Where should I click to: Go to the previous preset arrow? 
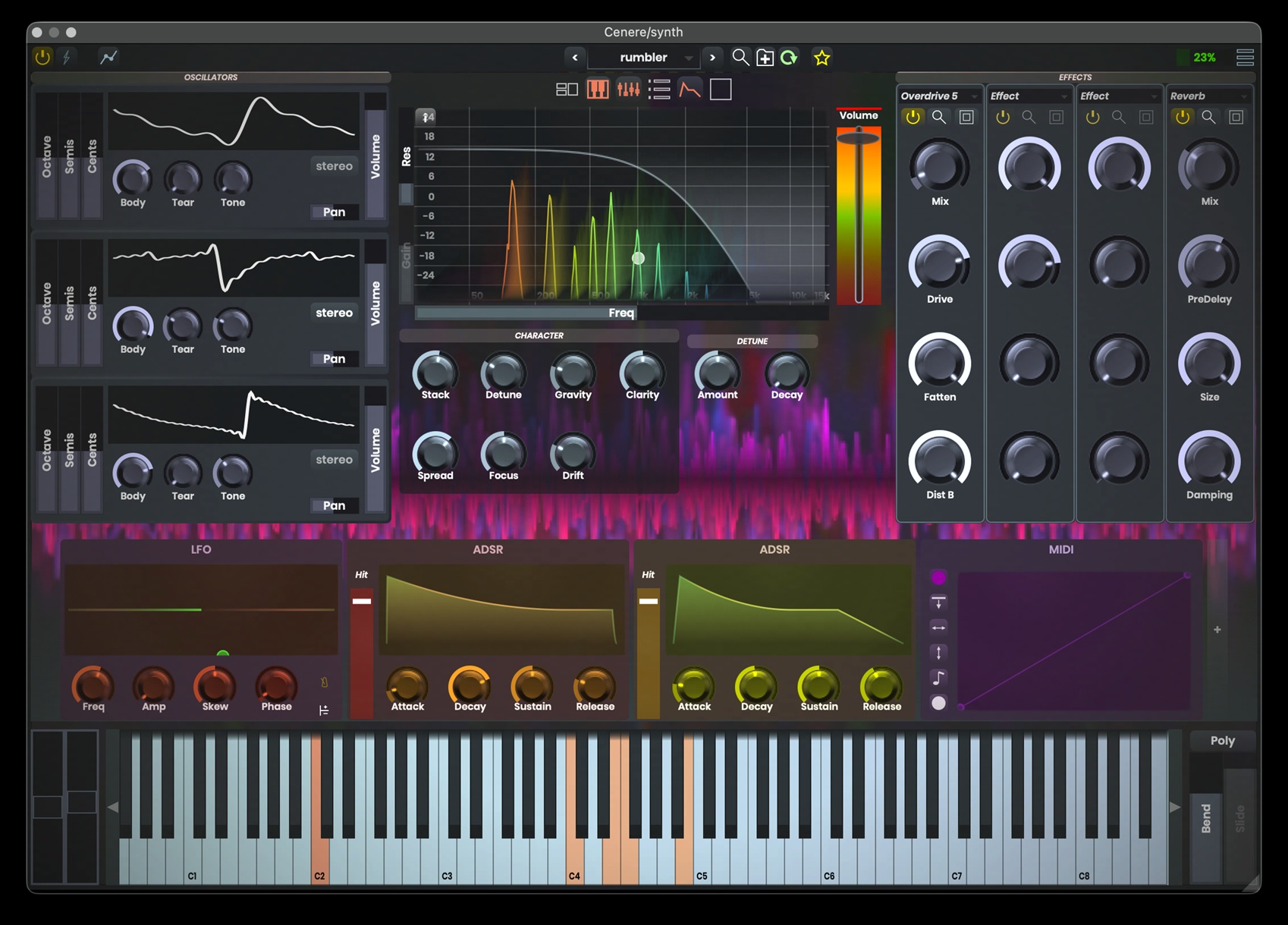pyautogui.click(x=575, y=58)
